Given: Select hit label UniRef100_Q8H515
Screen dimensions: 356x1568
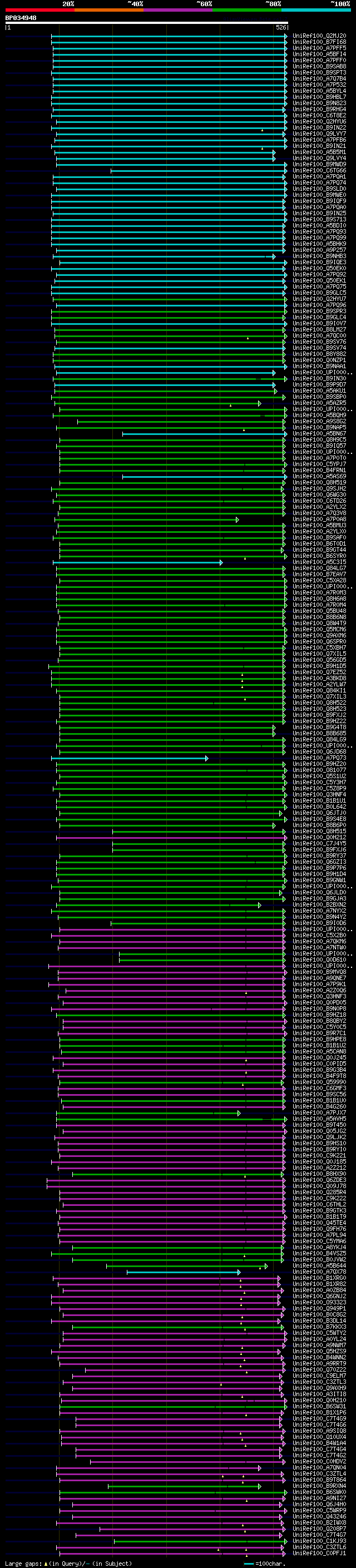Looking at the screenshot, I should (x=319, y=832).
